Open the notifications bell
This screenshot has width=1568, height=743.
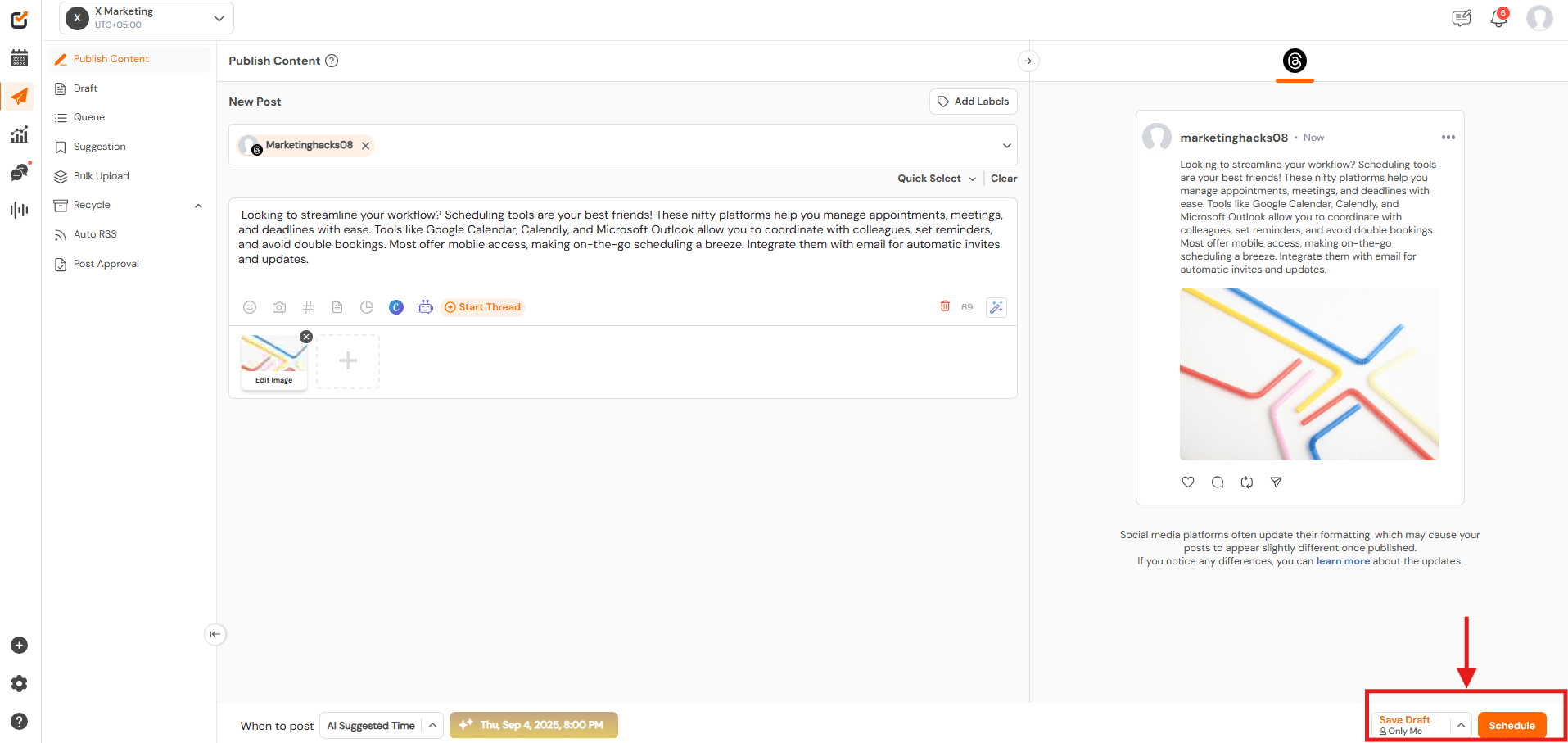1498,18
